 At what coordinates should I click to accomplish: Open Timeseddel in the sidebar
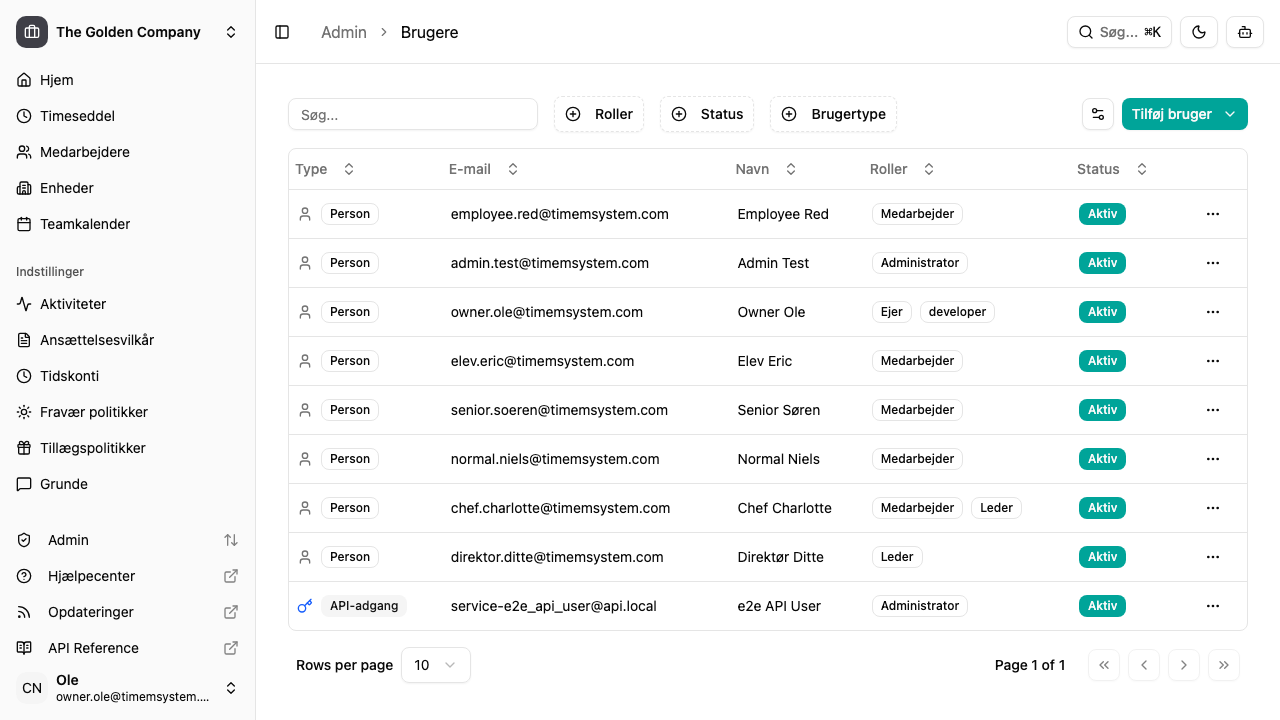tap(77, 116)
